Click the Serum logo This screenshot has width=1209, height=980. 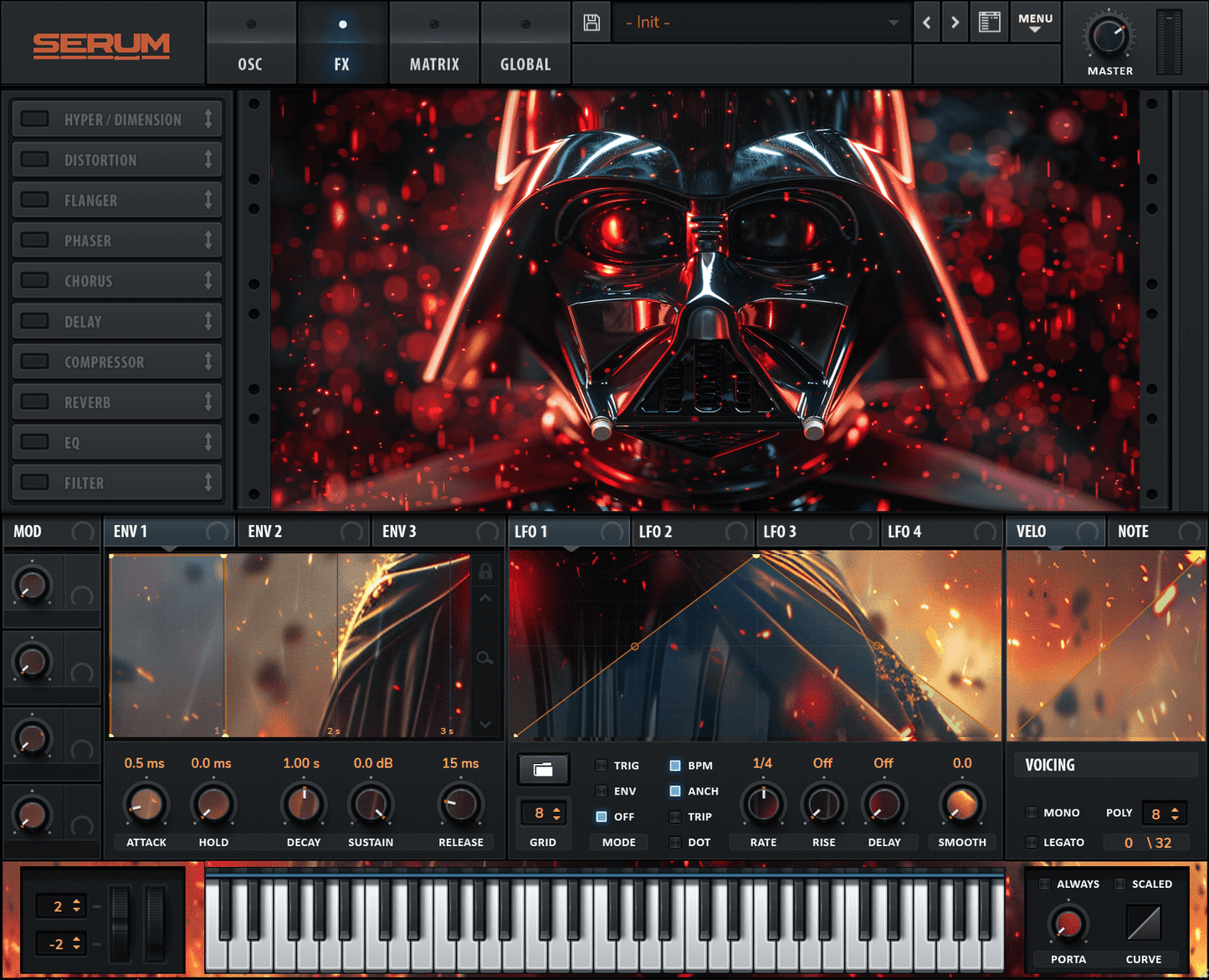pyautogui.click(x=101, y=45)
